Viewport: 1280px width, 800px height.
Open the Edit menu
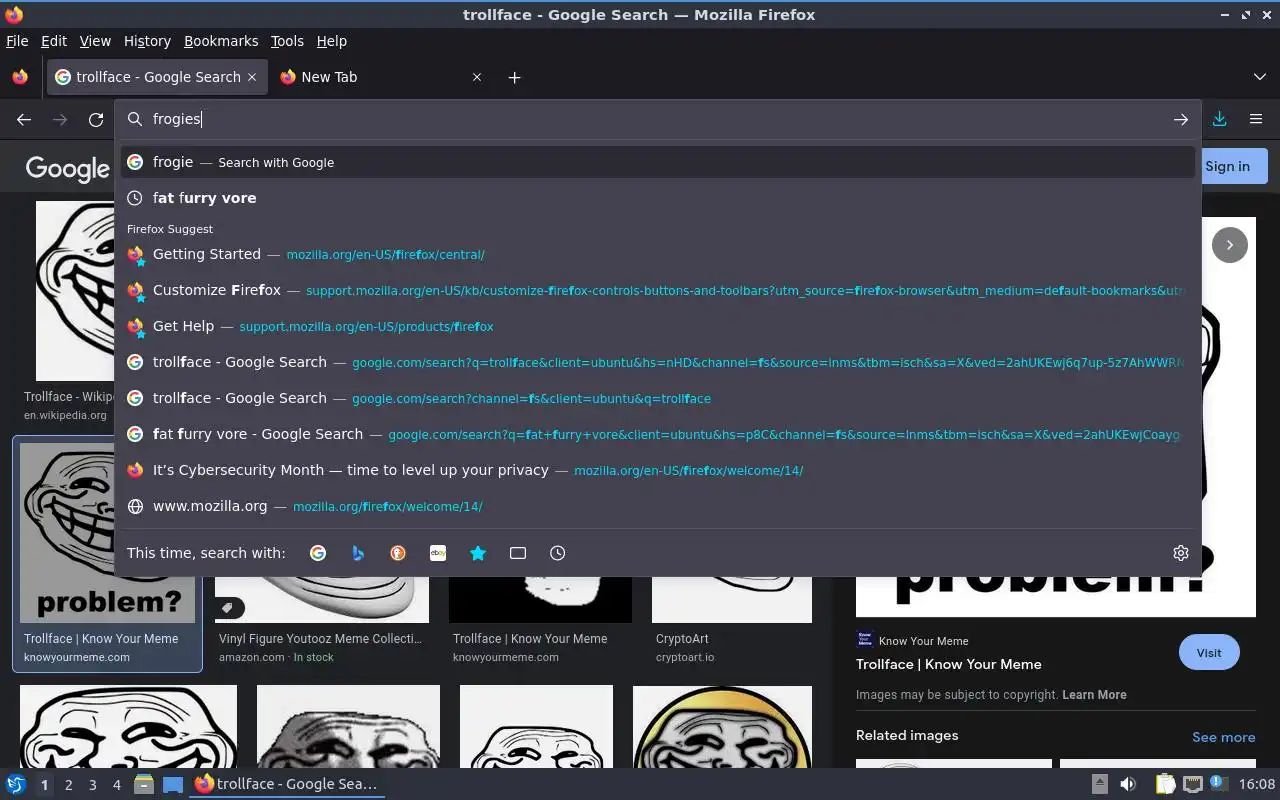pos(54,41)
